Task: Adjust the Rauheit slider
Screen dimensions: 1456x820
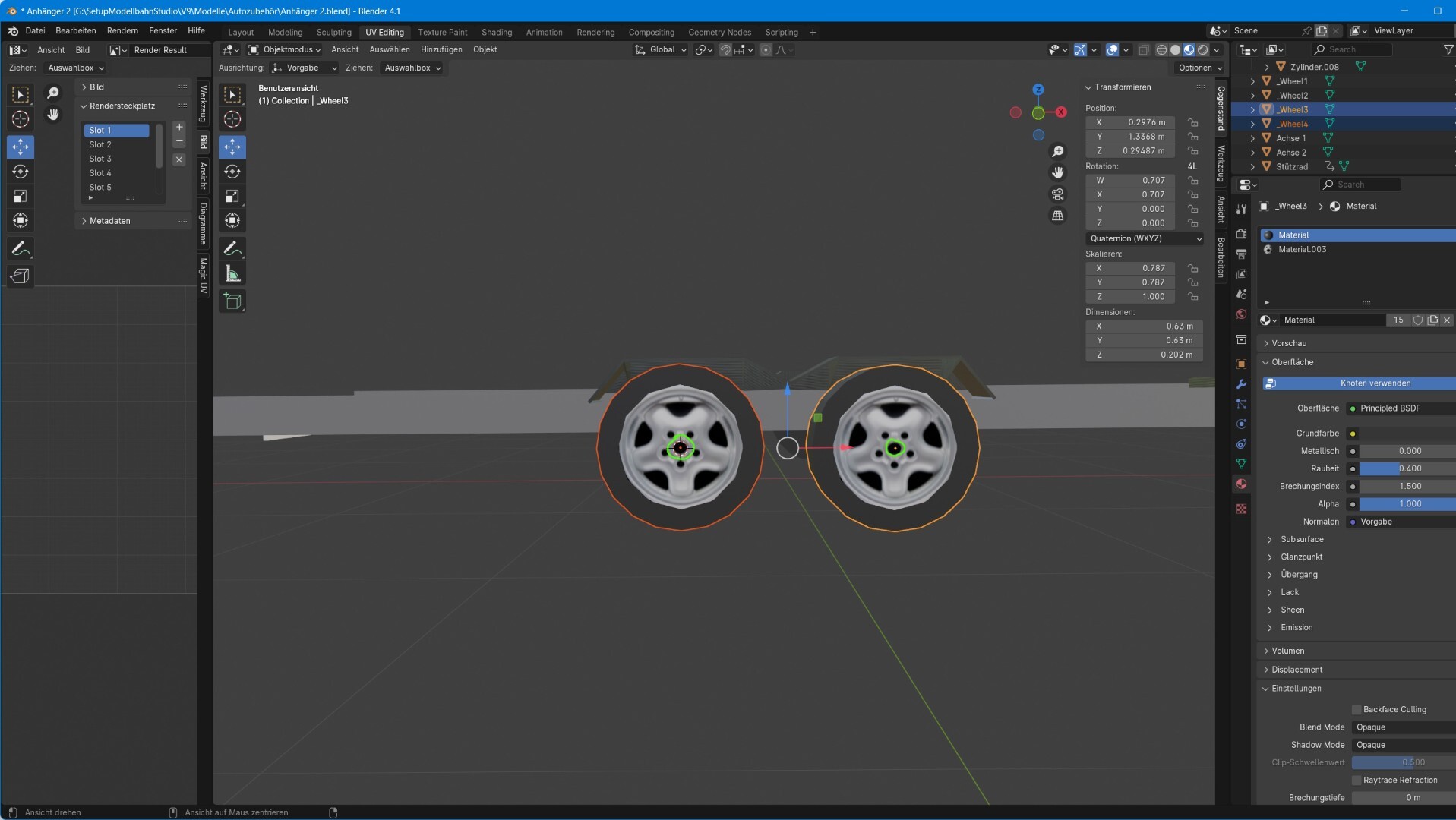Action: tap(1407, 468)
